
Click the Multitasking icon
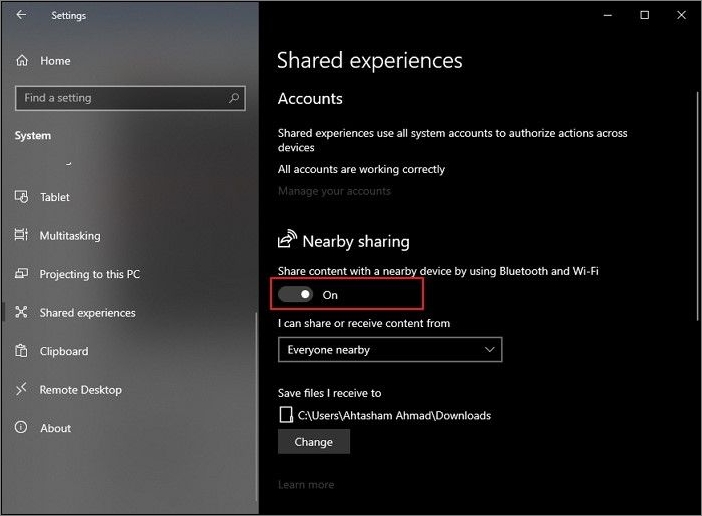point(22,236)
